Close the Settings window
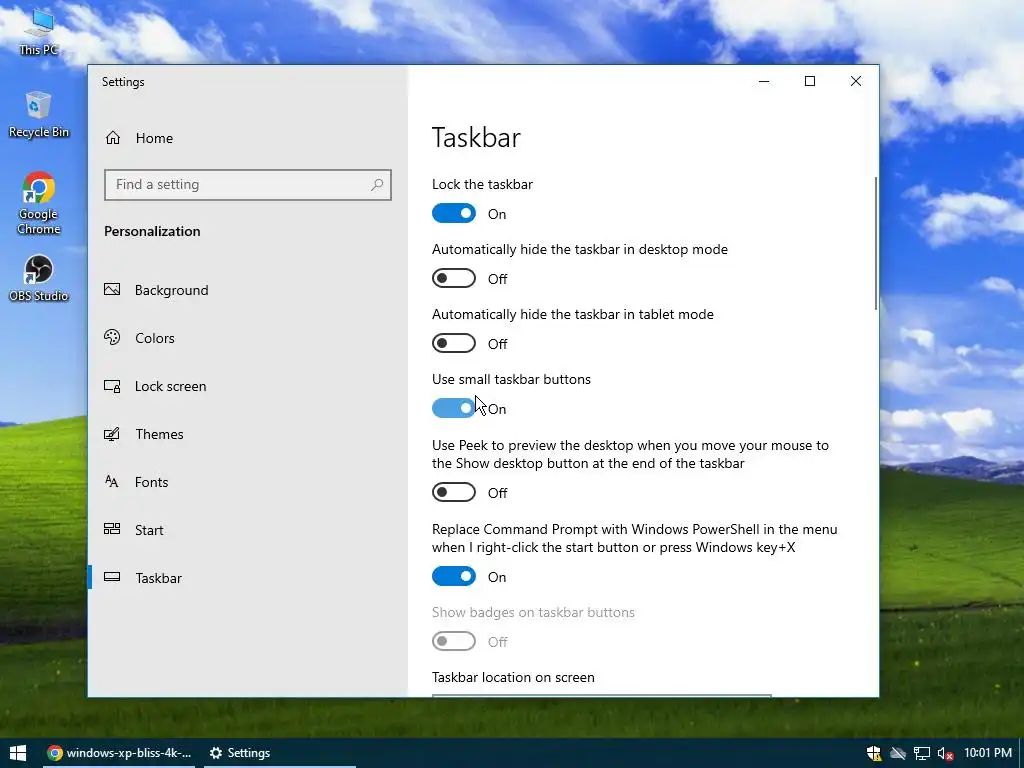Image resolution: width=1024 pixels, height=768 pixels. pyautogui.click(x=856, y=81)
